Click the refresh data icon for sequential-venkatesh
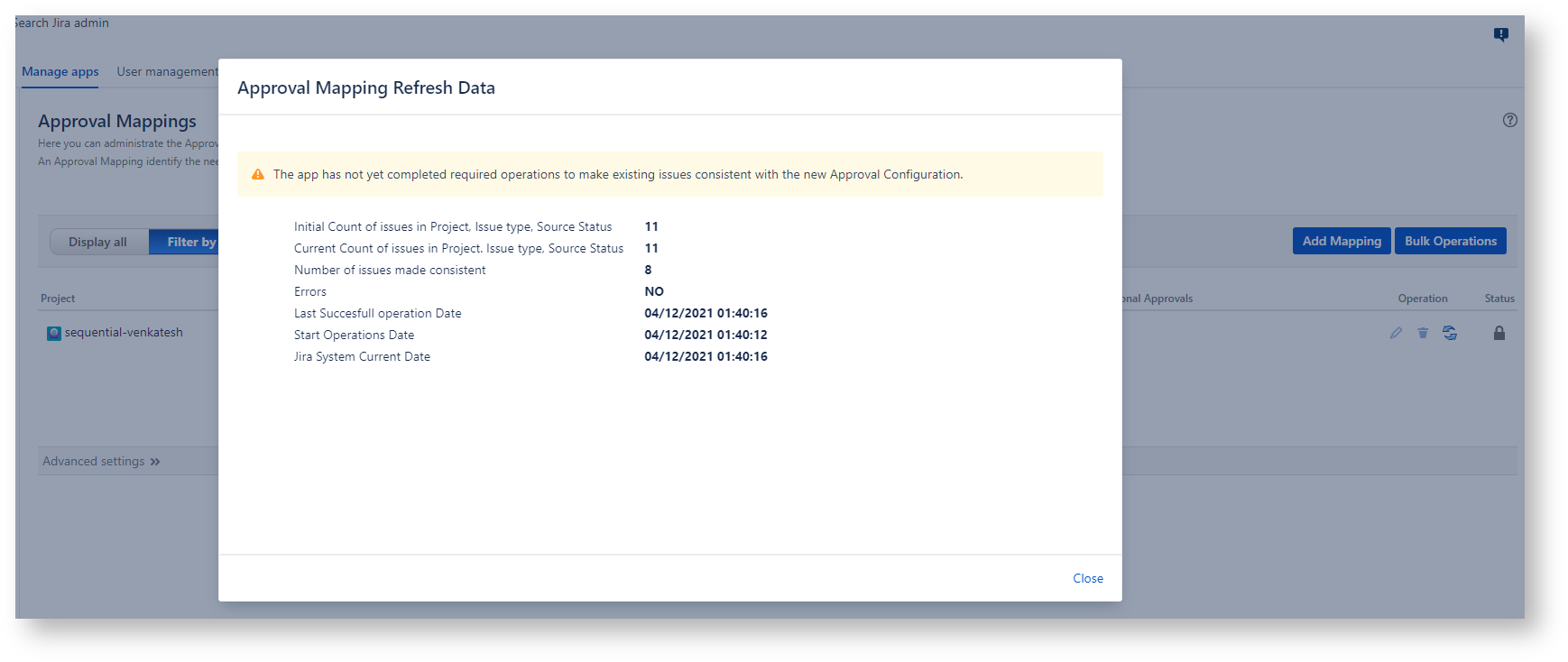Screen dimensions: 1568x662 tap(1450, 333)
